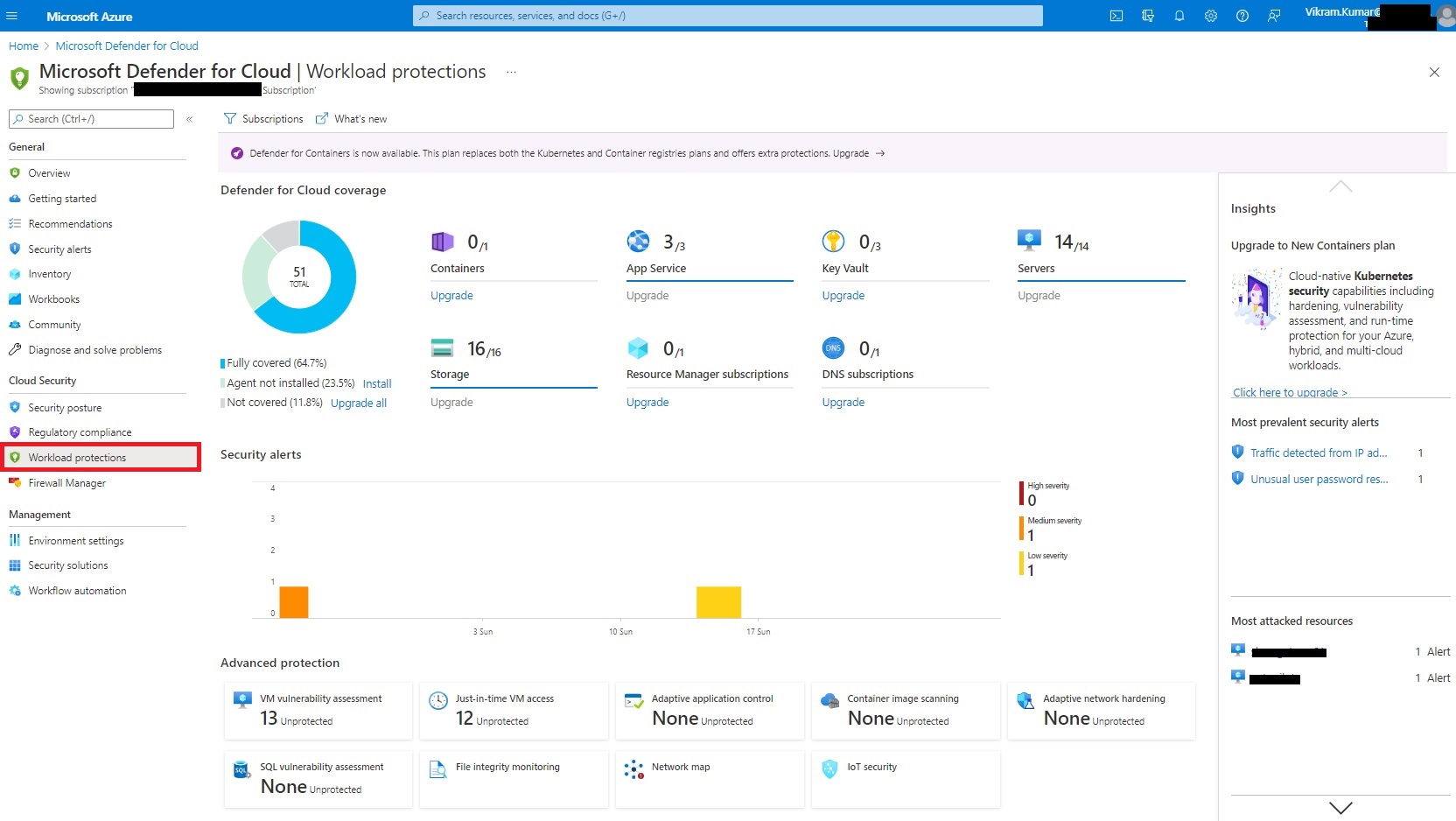Screen dimensions: 1456x821
Task: Open Cloud Shell from the top bar
Action: (1116, 16)
